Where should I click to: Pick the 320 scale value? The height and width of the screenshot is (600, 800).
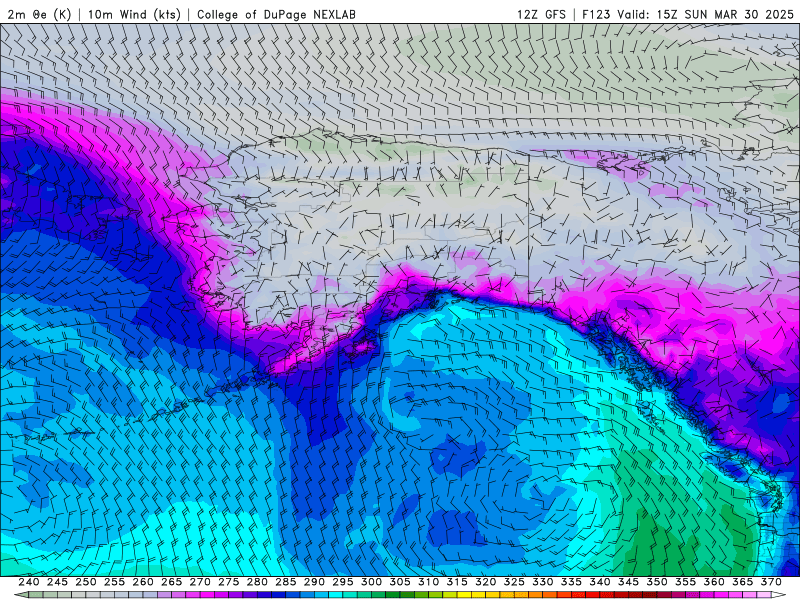(486, 582)
